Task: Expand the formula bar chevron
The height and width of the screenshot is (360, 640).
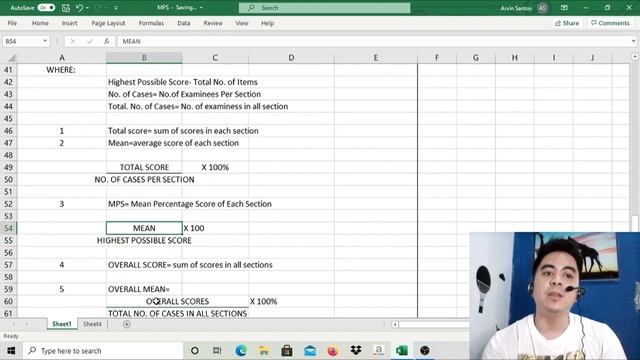Action: (x=633, y=41)
